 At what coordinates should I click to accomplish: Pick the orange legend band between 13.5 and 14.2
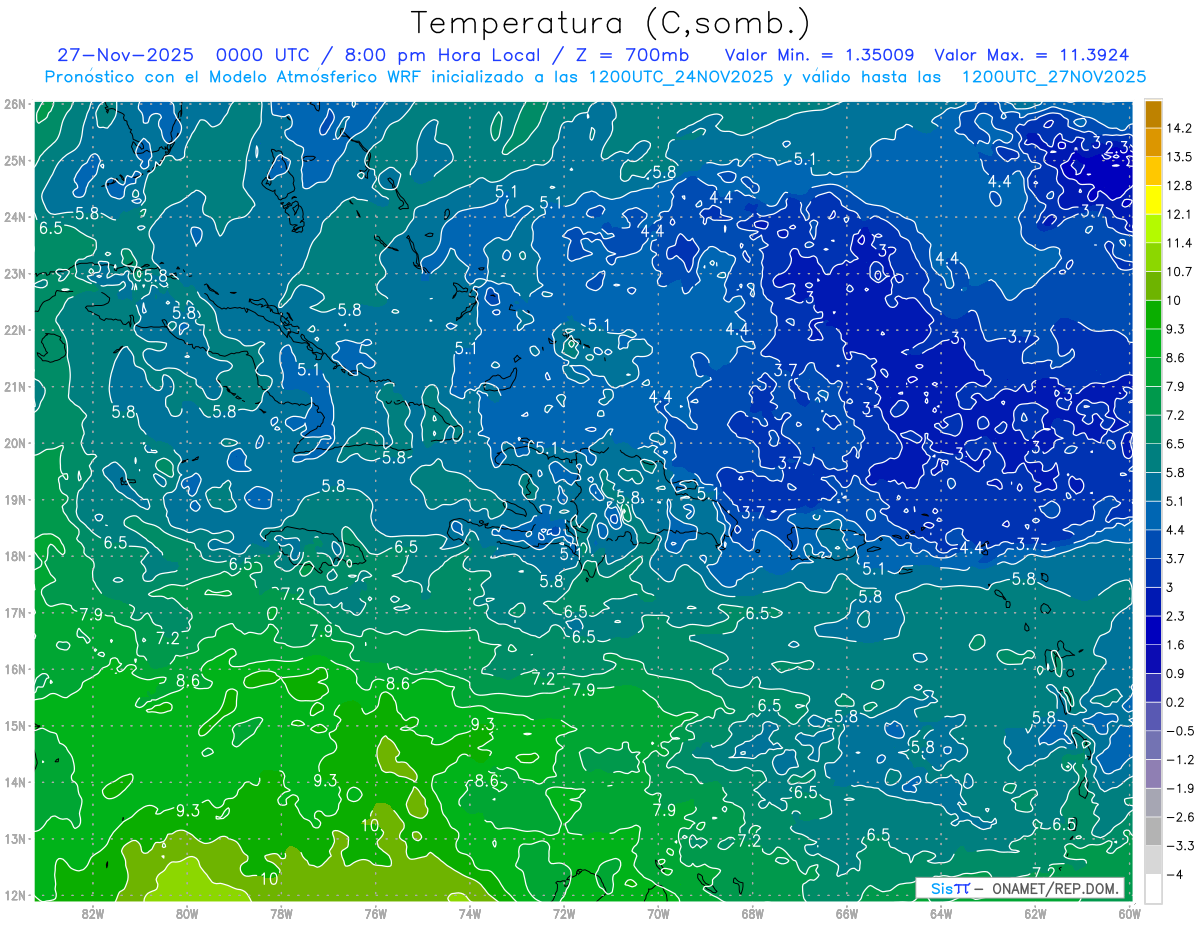tap(1153, 143)
